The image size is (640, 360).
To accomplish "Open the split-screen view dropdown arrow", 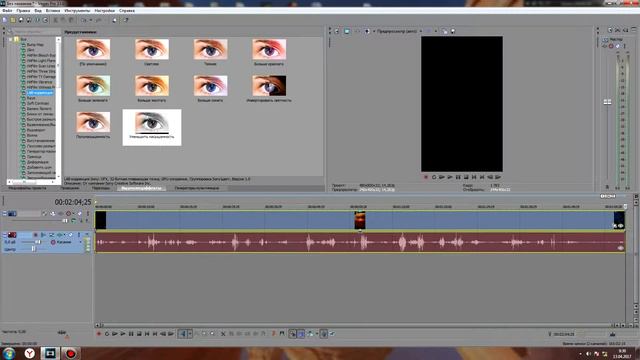I will tap(374, 31).
